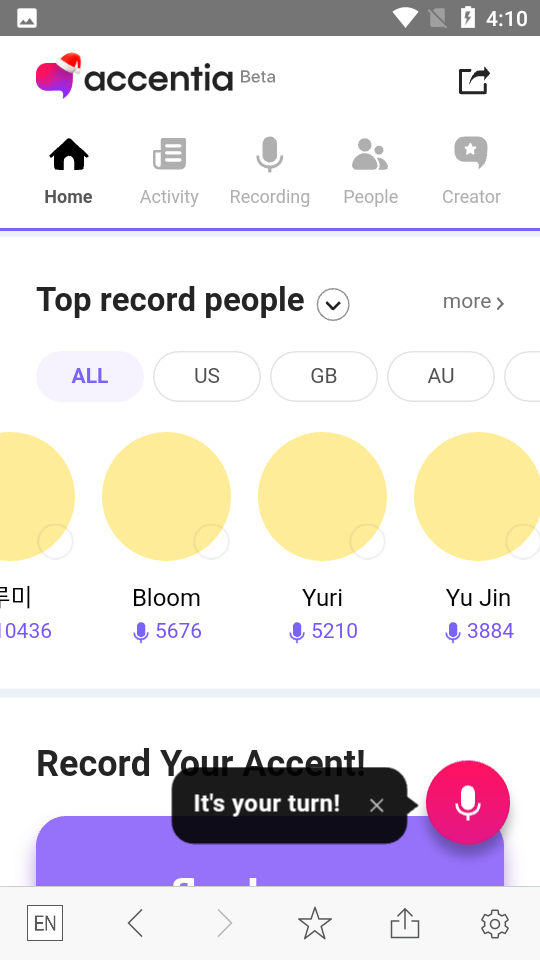Tap the battery status icon
Viewport: 540px width, 960px height.
click(468, 18)
